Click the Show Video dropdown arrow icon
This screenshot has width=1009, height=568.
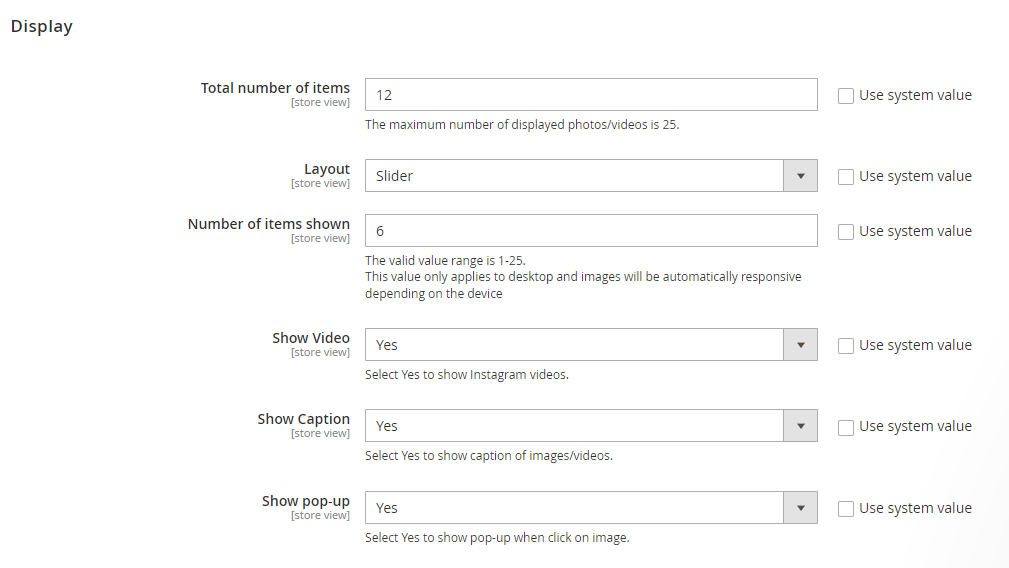(x=800, y=345)
